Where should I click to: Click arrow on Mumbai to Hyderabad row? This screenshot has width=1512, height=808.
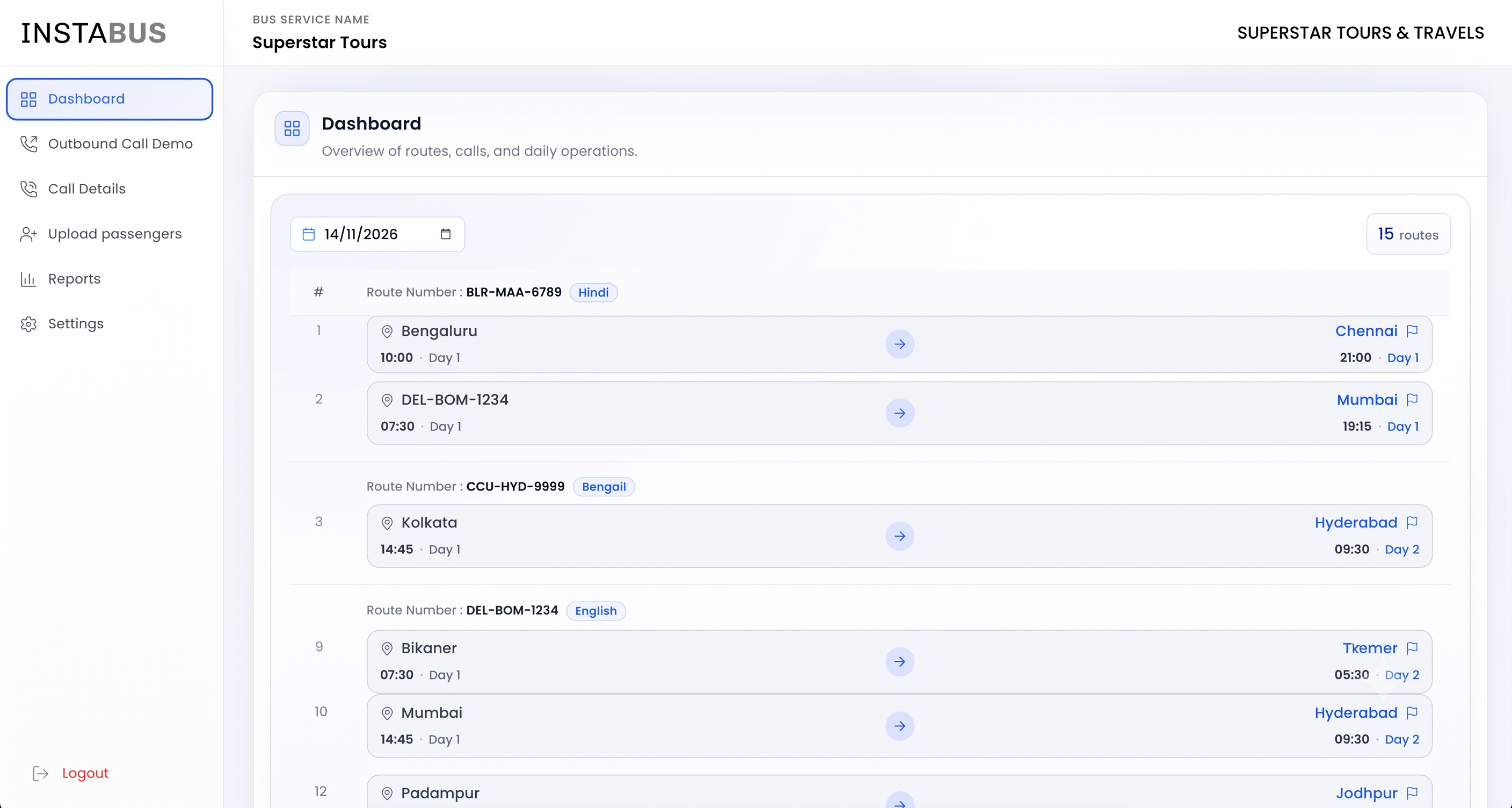[x=899, y=726]
